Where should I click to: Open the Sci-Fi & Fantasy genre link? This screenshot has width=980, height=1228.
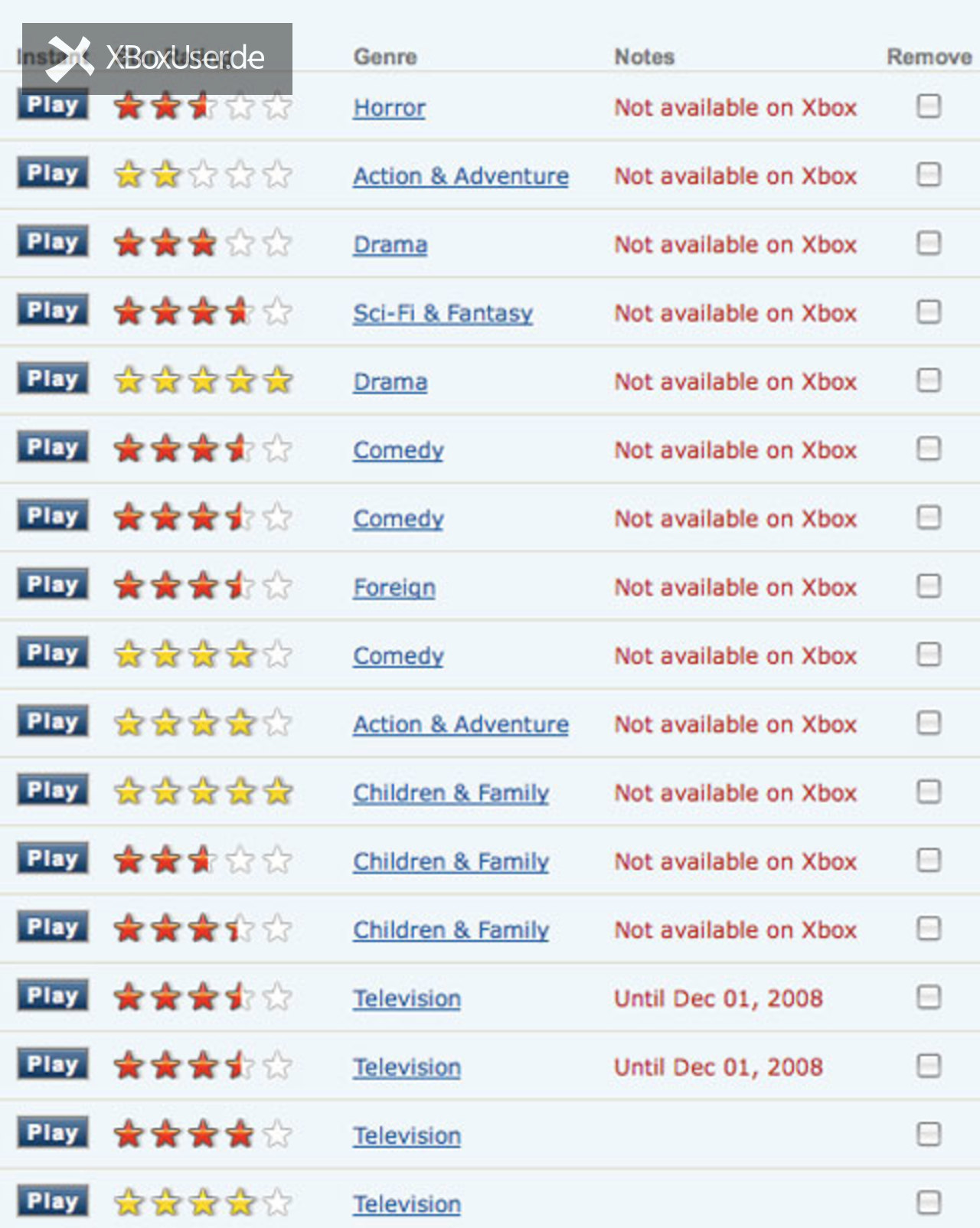tap(443, 313)
